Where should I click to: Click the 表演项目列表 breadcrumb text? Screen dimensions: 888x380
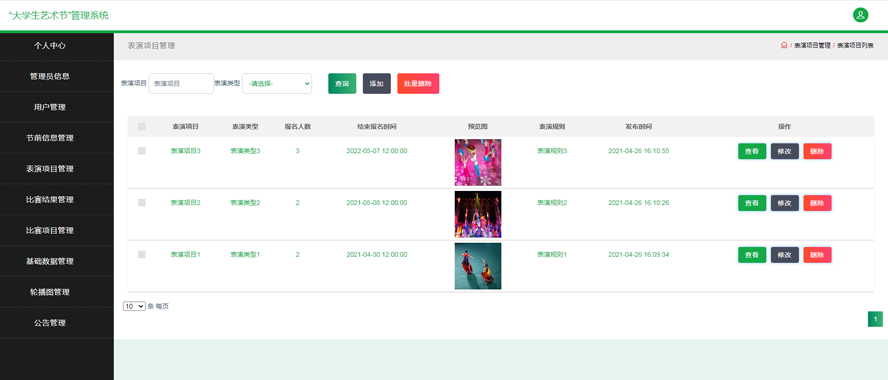tap(855, 45)
